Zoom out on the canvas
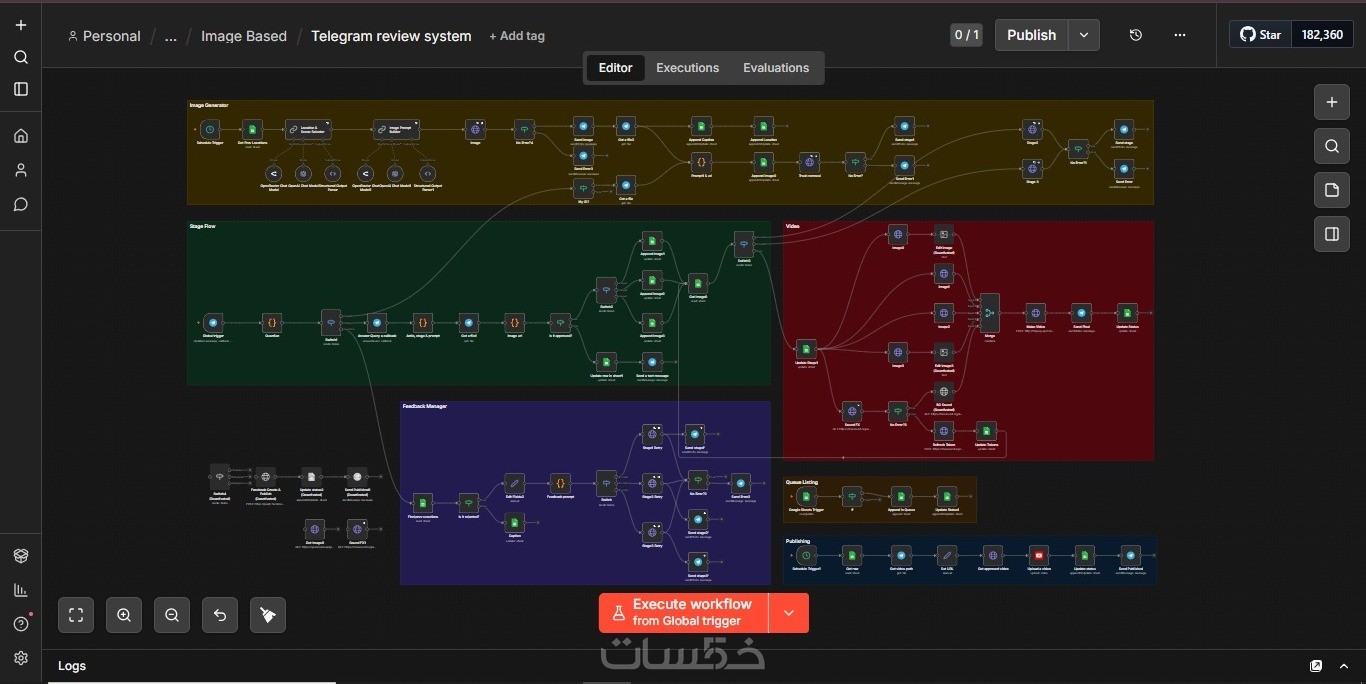 point(172,615)
